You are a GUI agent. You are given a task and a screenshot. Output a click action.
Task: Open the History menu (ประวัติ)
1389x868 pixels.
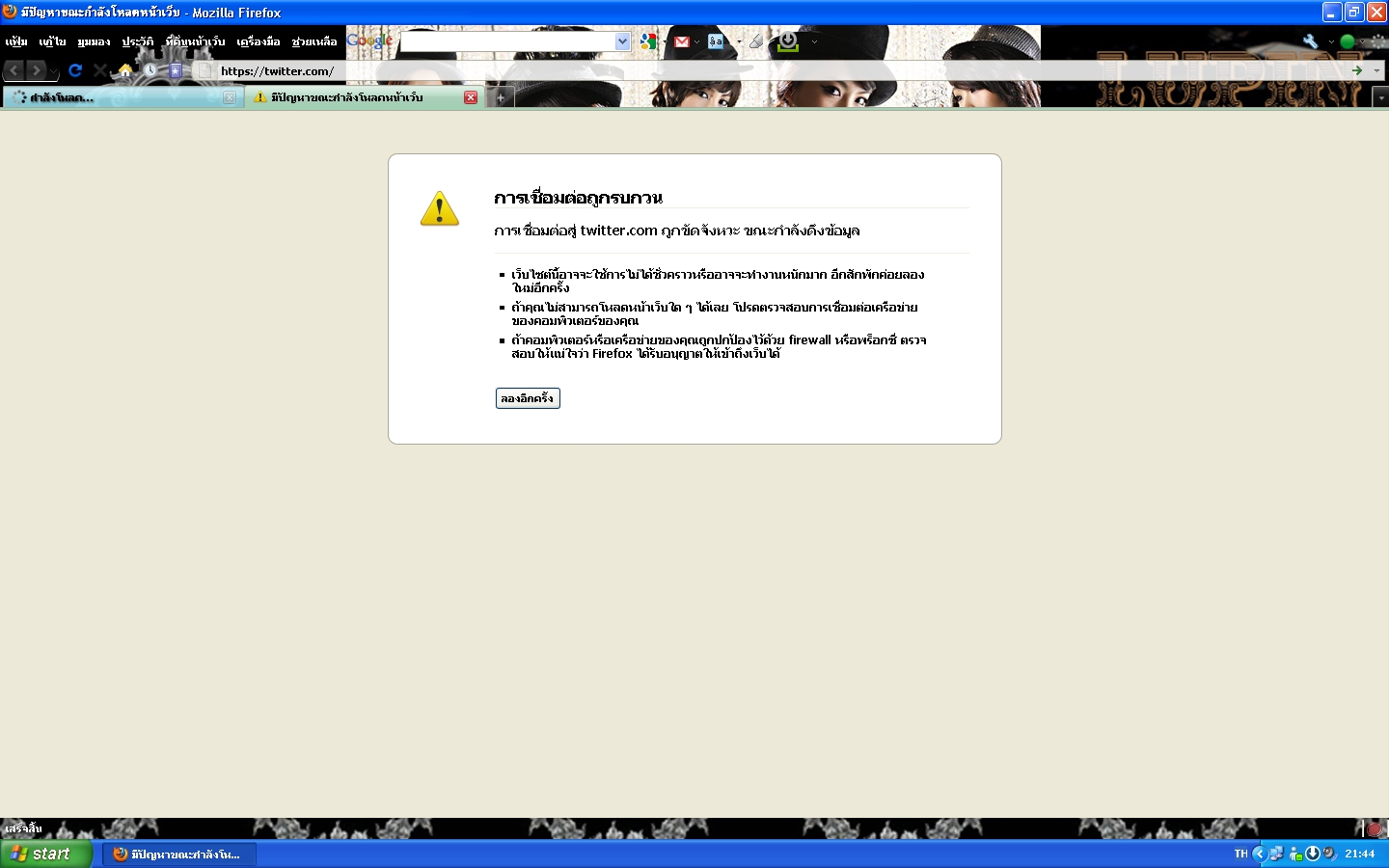[138, 41]
